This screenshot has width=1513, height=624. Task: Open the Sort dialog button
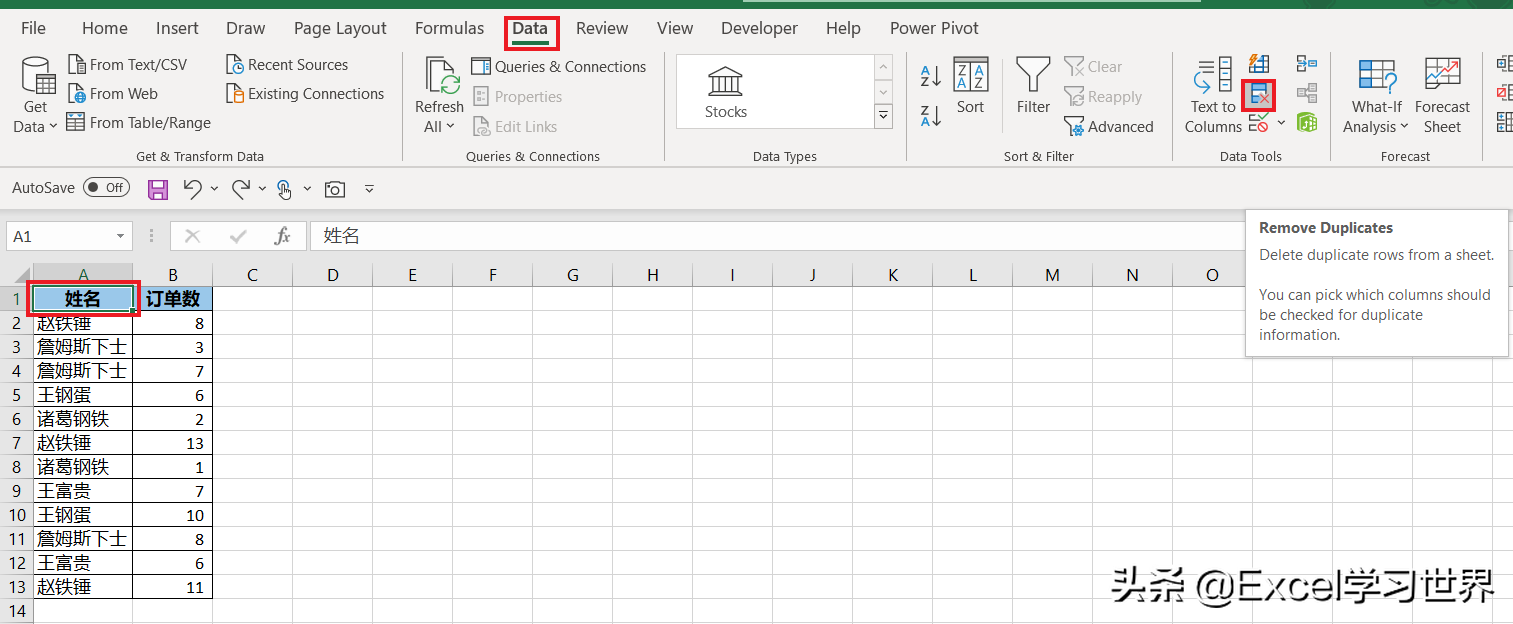click(x=970, y=87)
